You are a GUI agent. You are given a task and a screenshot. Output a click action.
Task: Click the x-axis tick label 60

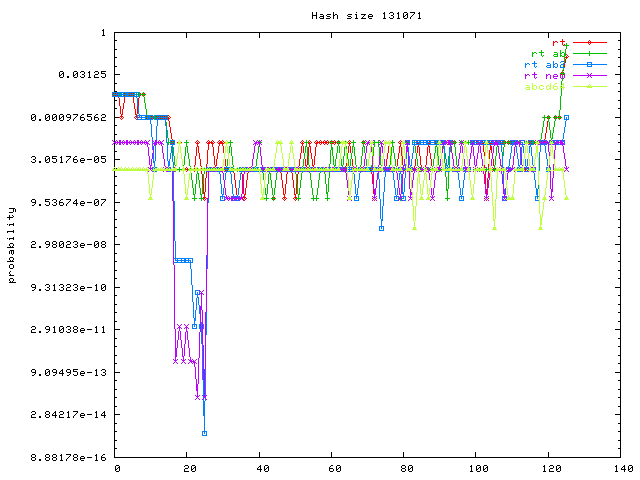(333, 468)
